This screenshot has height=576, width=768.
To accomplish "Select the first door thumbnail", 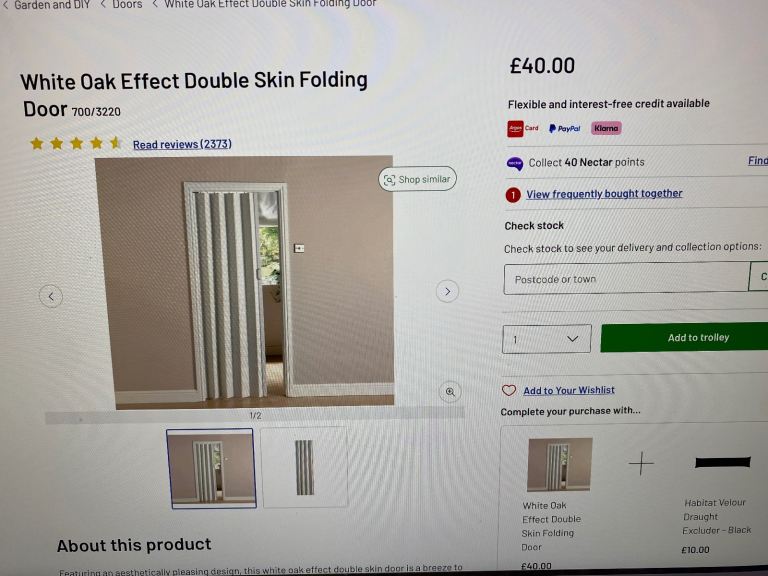I will 211,468.
